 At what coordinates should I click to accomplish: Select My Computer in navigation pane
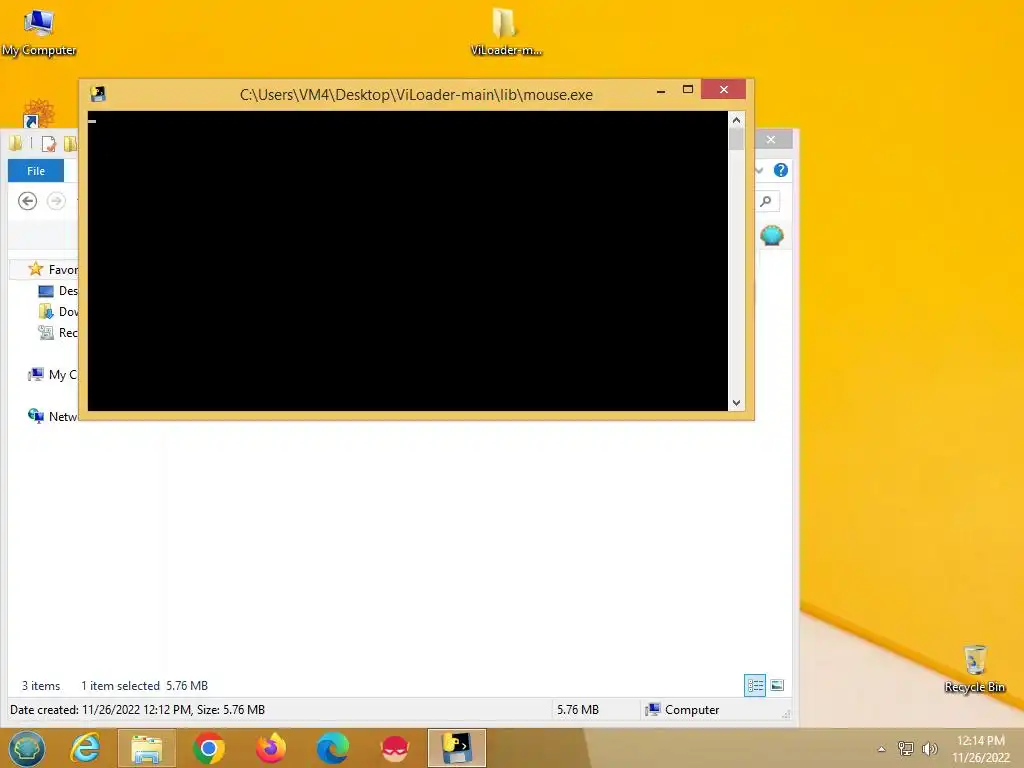pyautogui.click(x=52, y=375)
